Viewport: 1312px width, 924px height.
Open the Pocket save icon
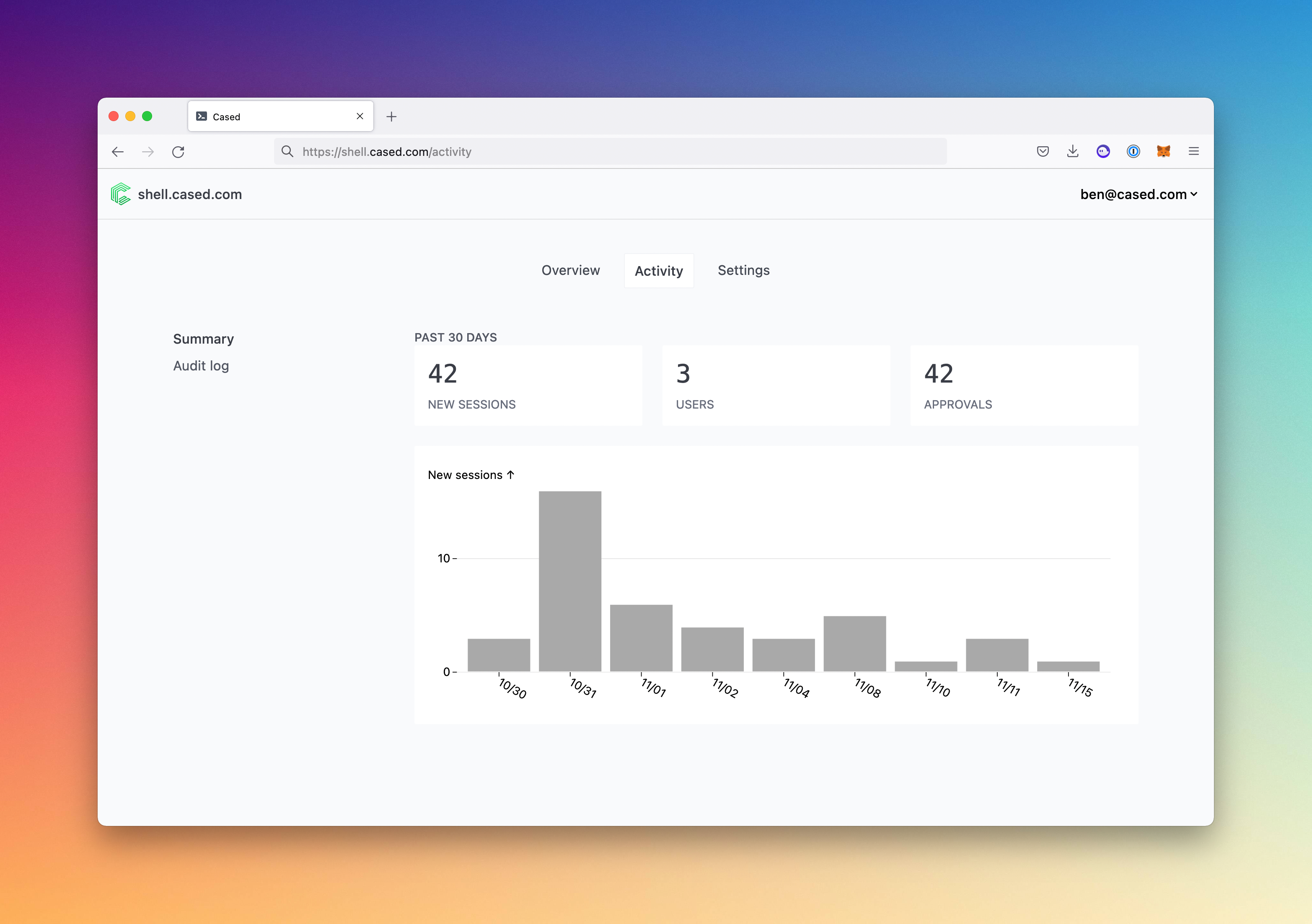pos(1043,151)
